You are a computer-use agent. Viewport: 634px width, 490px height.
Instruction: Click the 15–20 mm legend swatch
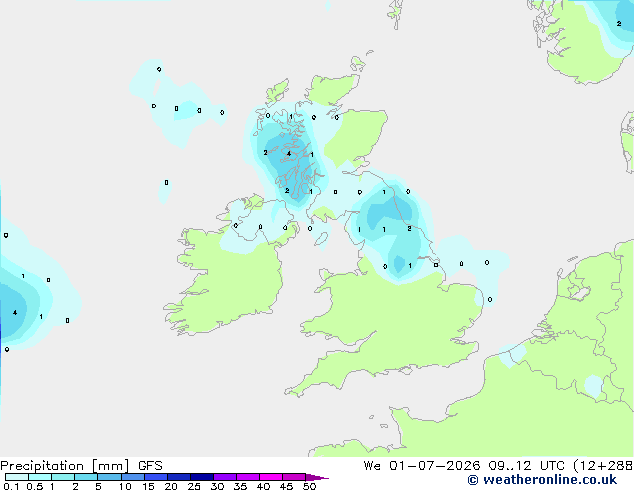coord(156,477)
